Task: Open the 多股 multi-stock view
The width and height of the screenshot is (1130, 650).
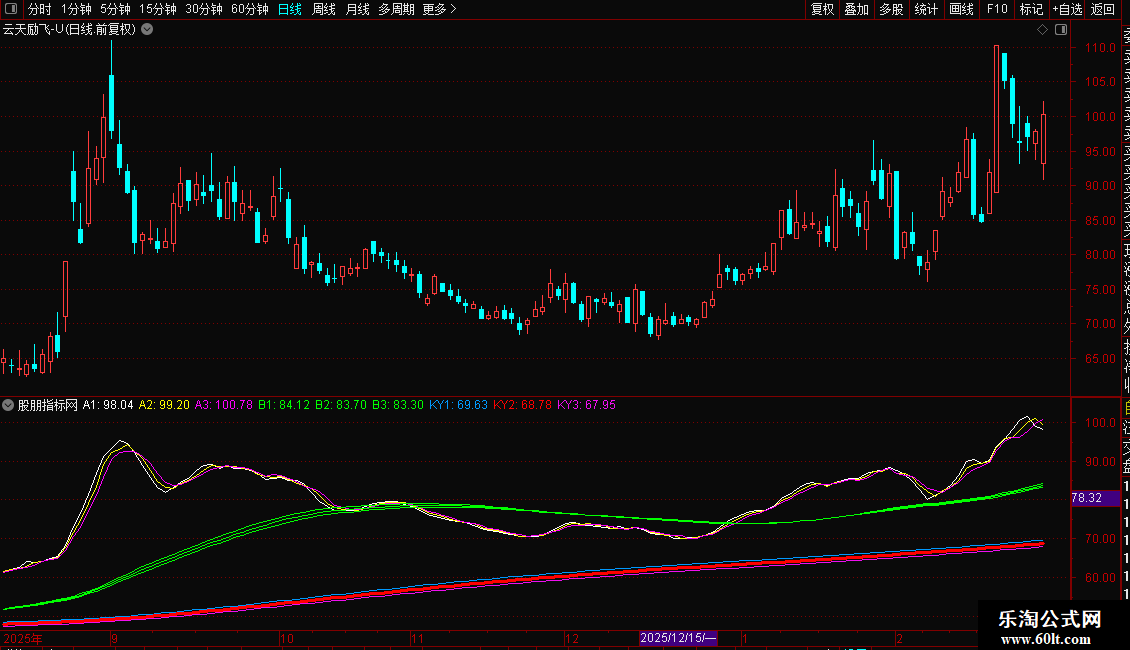Action: 891,9
